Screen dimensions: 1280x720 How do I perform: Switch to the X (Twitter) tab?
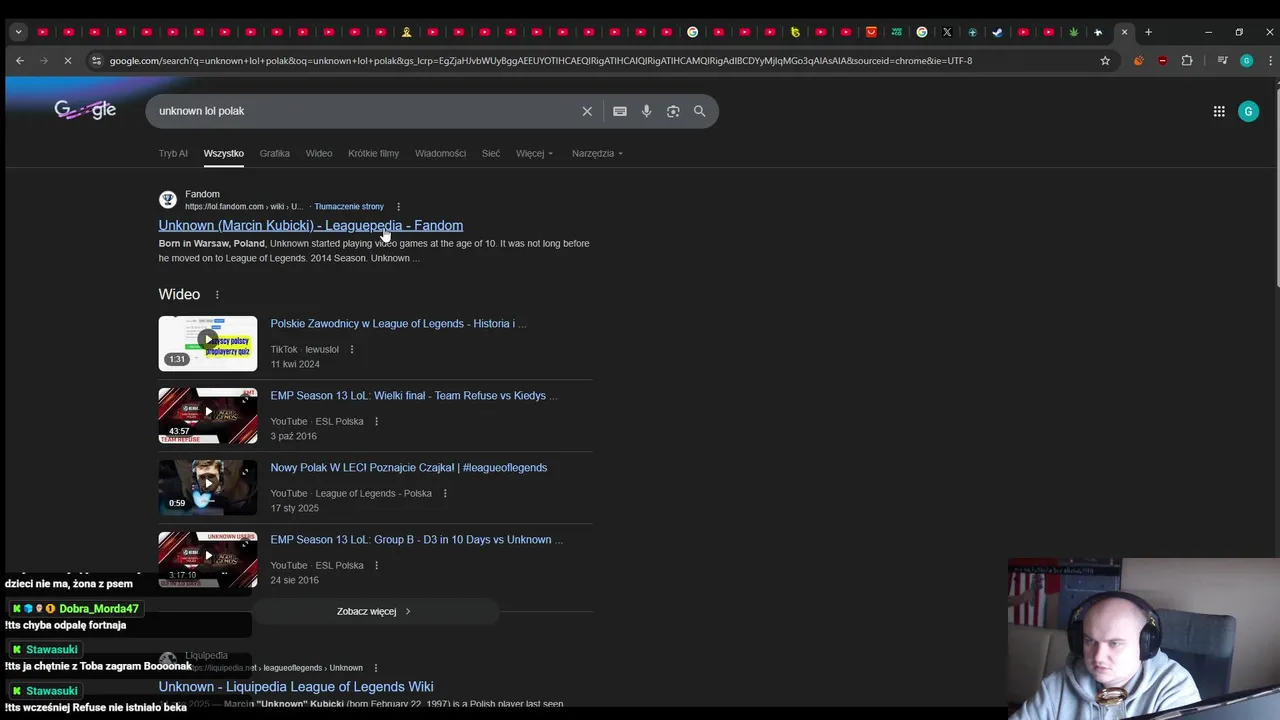coord(947,32)
